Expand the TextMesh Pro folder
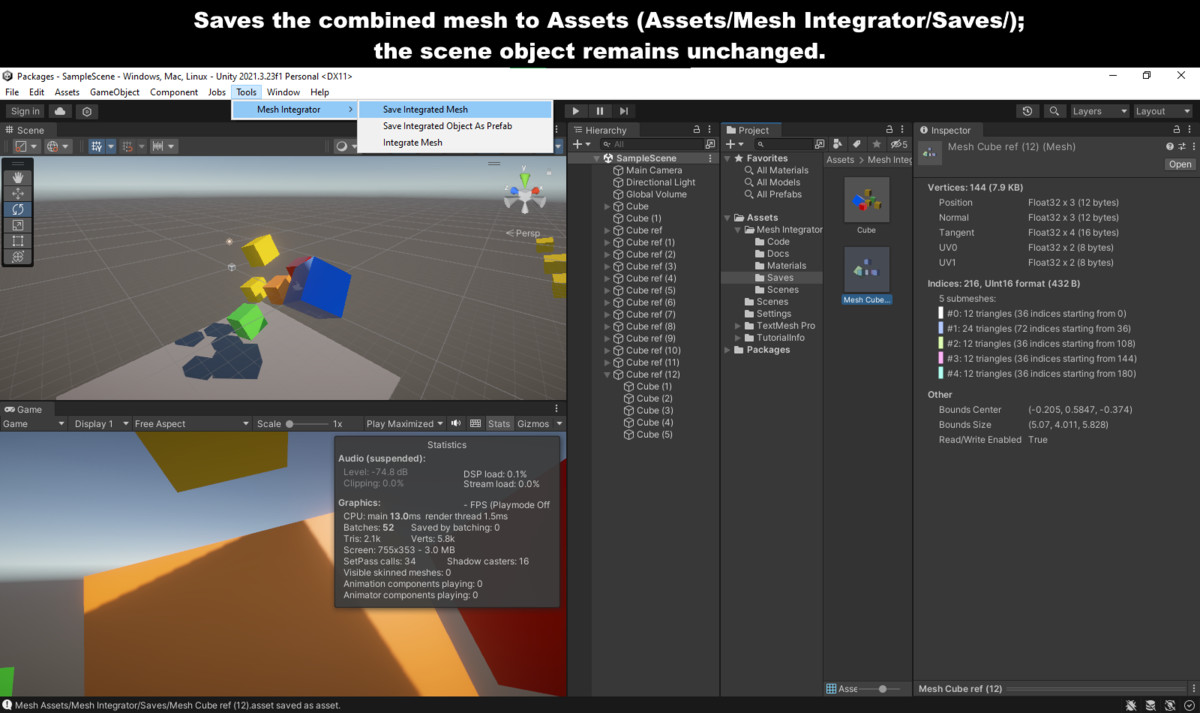 coord(738,326)
